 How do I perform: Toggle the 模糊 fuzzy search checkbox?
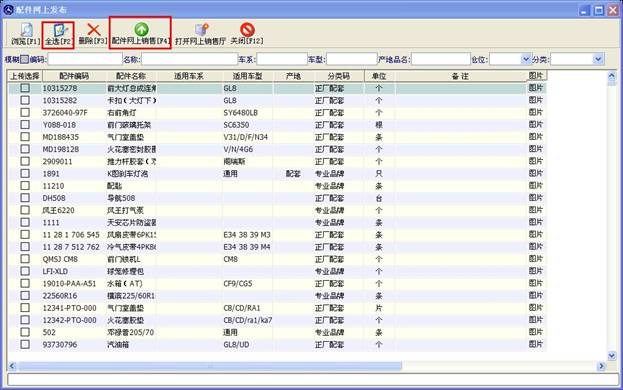25,59
